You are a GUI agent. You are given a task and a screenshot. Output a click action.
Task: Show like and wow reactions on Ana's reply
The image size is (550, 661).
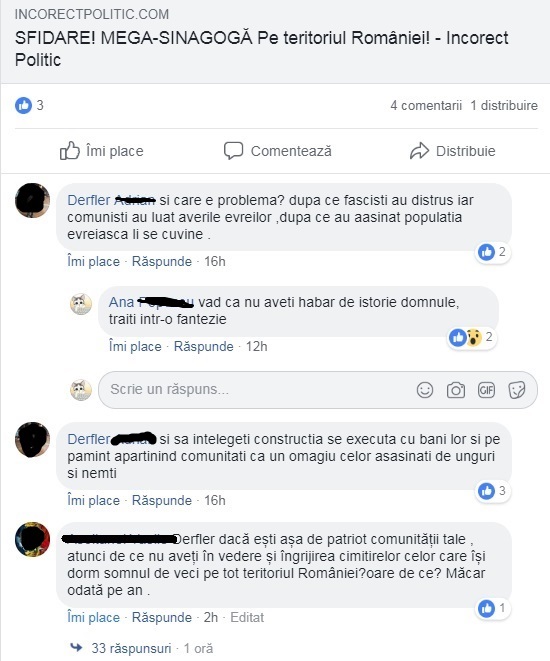pyautogui.click(x=471, y=337)
